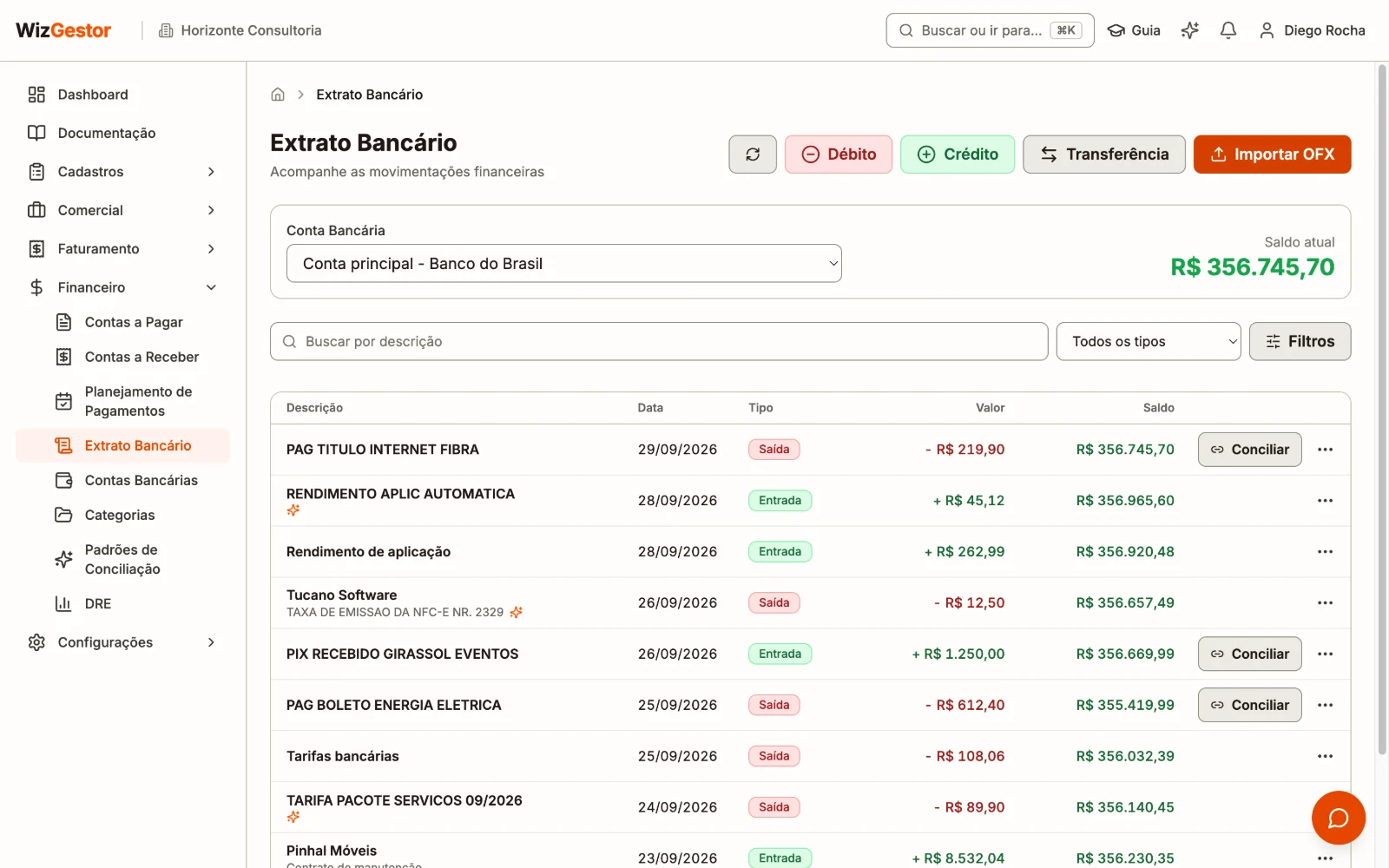Open the Todos os tipos dropdown
1389x868 pixels.
click(x=1149, y=342)
